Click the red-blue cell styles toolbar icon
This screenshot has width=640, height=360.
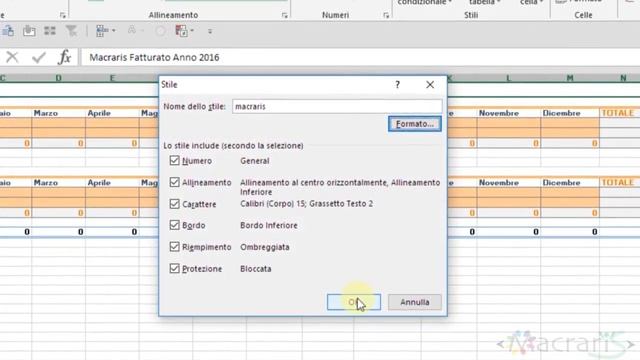pos(181,31)
